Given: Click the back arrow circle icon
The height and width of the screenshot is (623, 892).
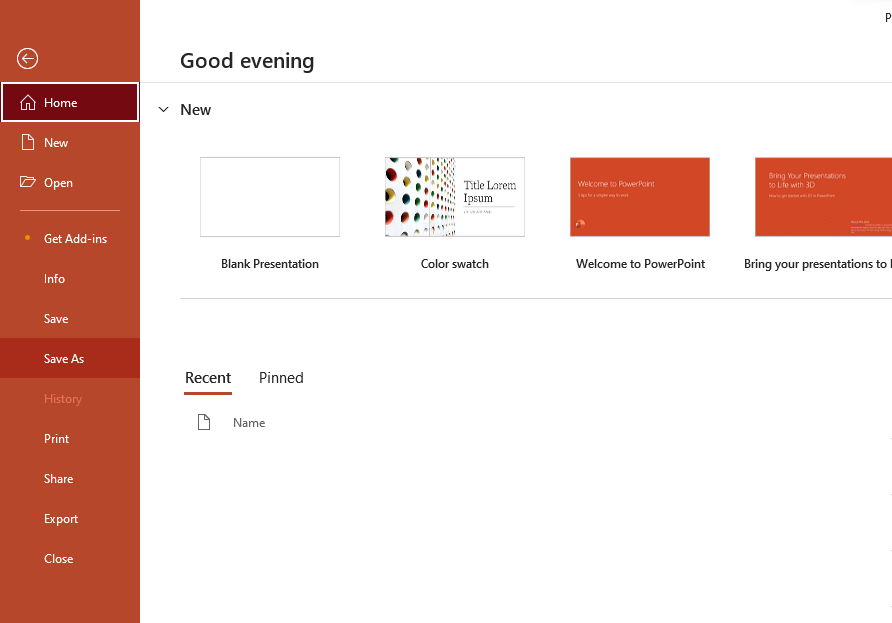Looking at the screenshot, I should 28,59.
